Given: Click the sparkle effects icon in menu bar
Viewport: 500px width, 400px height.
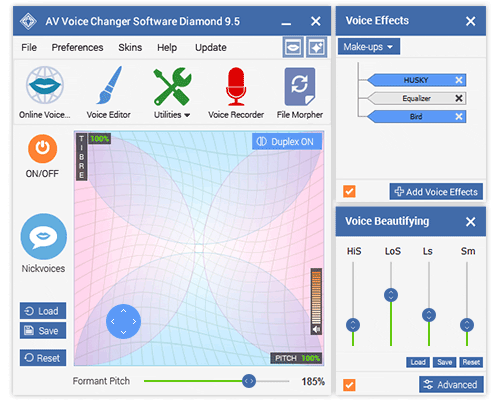Looking at the screenshot, I should (316, 47).
